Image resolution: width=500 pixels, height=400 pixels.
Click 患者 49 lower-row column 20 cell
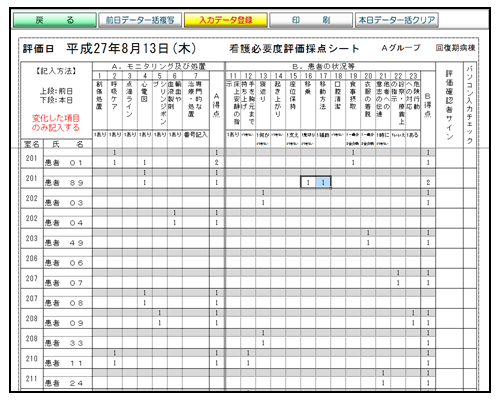pos(368,243)
